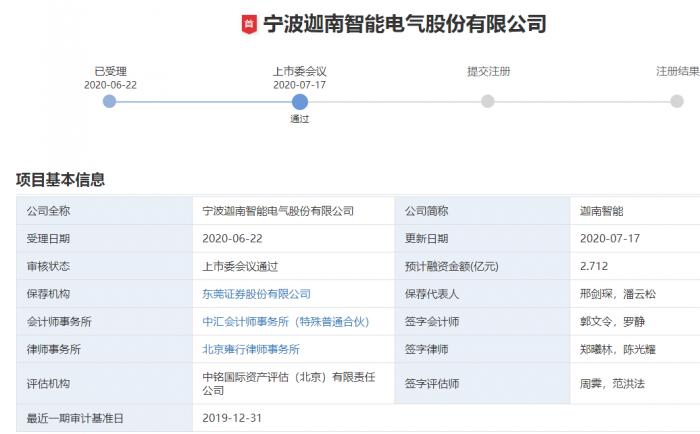Click the 中铭国际资产评估 appraisal agency cell

click(288, 384)
